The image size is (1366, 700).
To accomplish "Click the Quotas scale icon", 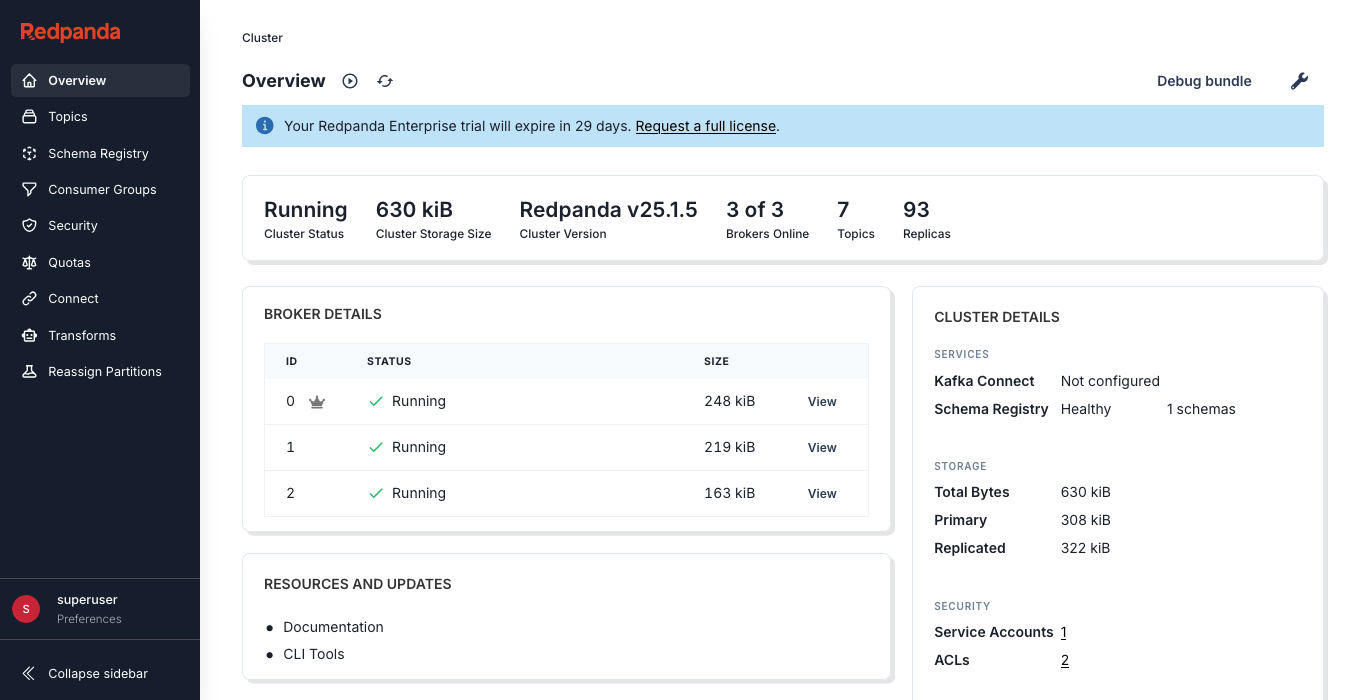I will 30,263.
